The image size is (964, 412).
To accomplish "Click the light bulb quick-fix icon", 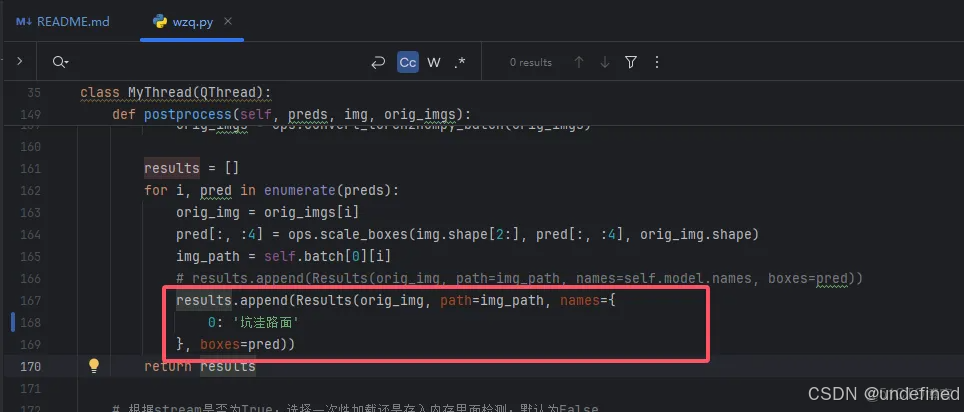I will point(93,366).
